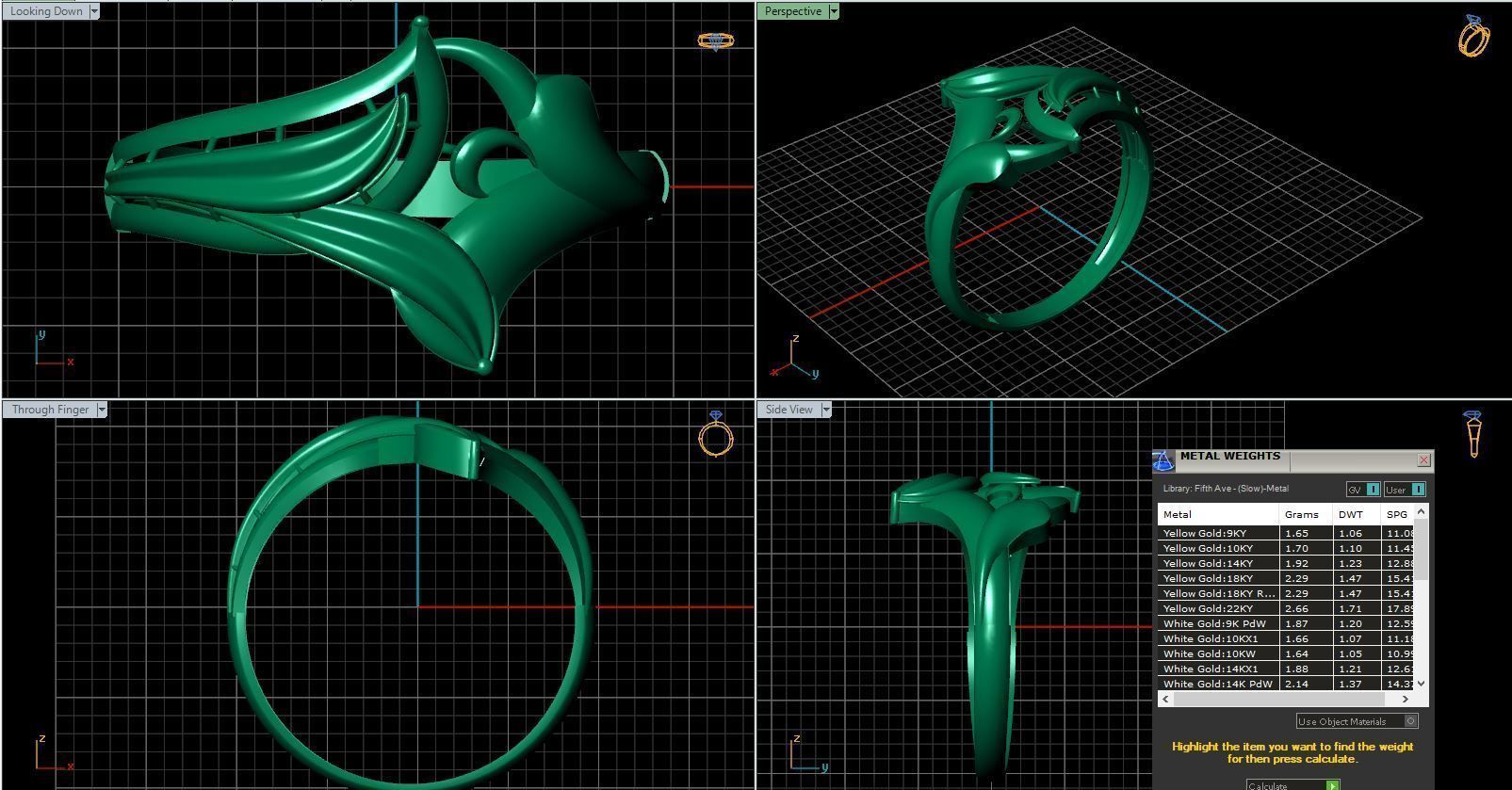Image resolution: width=1512 pixels, height=790 pixels.
Task: Toggle the User library switch
Action: 1405,489
